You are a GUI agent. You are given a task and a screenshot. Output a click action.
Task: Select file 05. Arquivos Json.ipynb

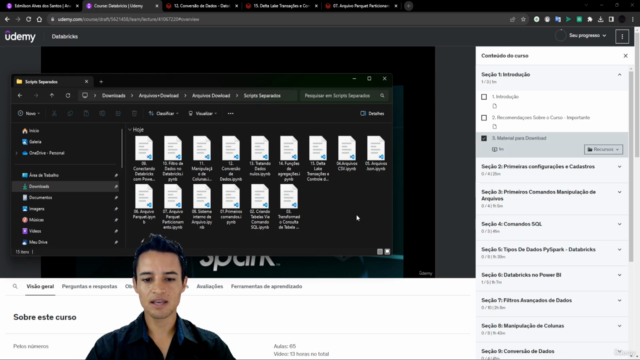376,154
